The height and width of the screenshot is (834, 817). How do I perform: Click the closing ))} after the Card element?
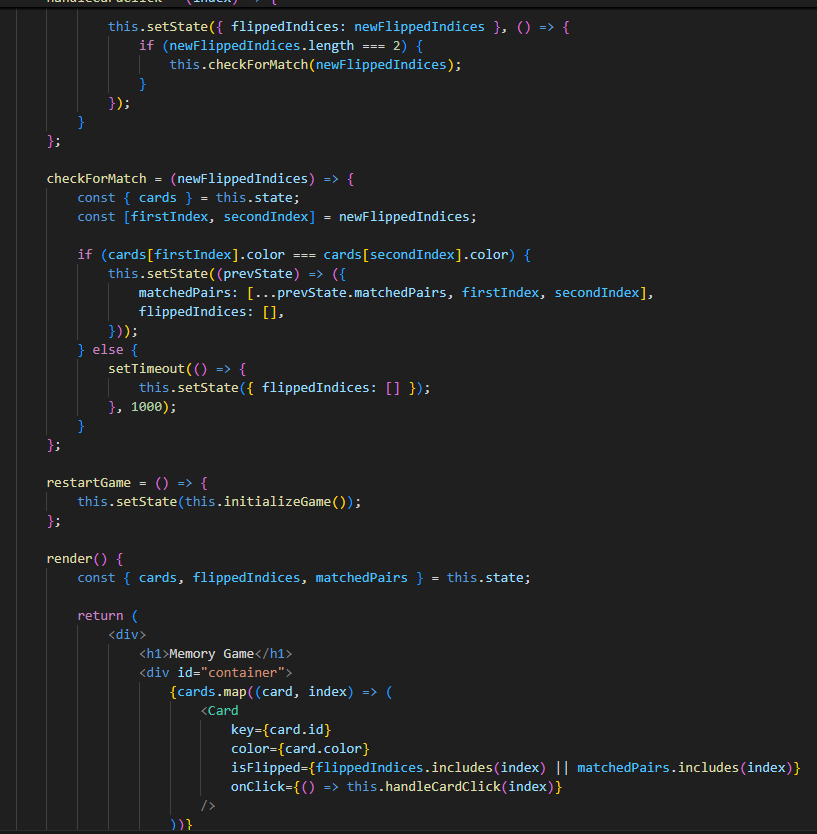click(181, 824)
